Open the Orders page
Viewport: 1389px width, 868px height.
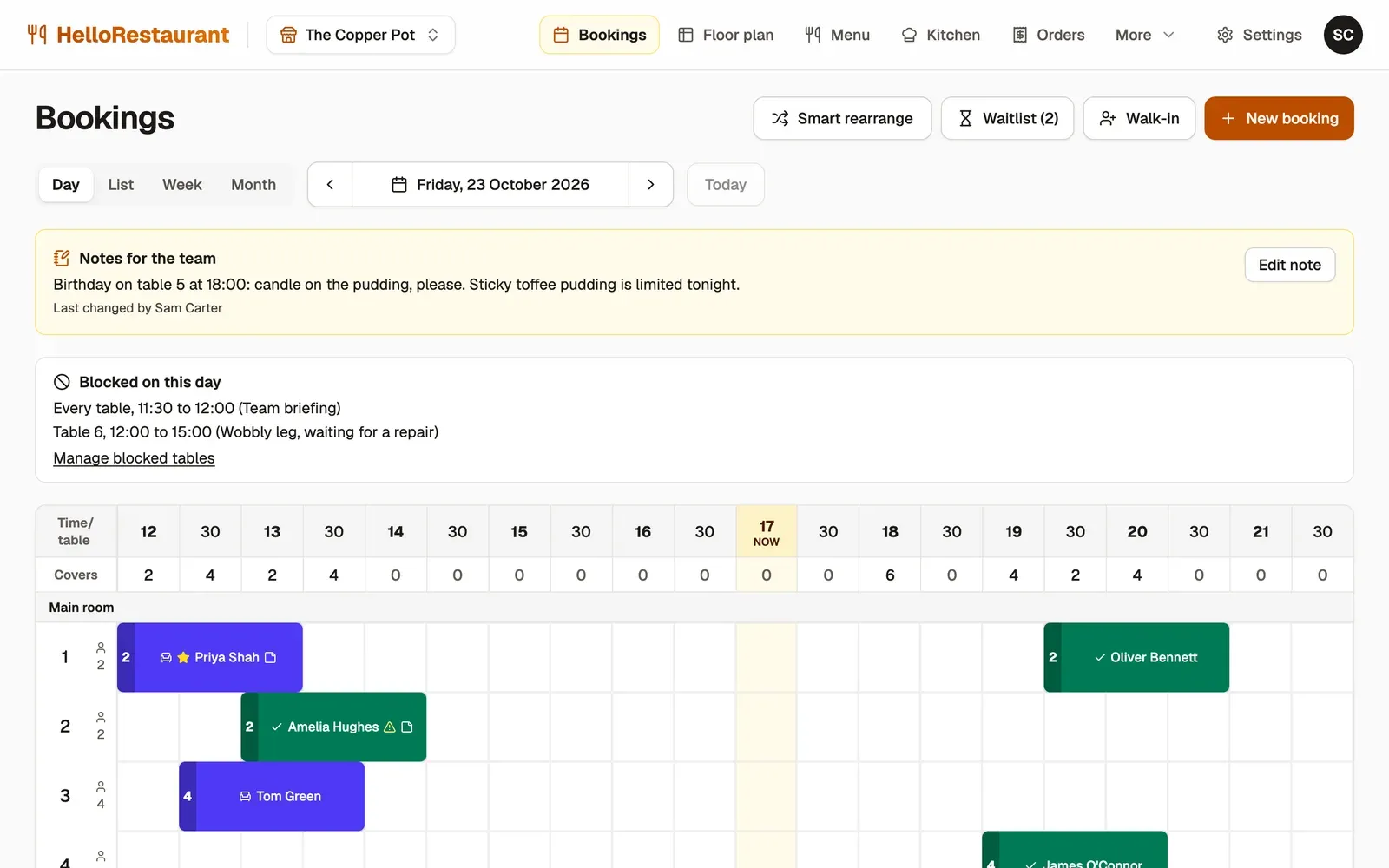click(1049, 35)
